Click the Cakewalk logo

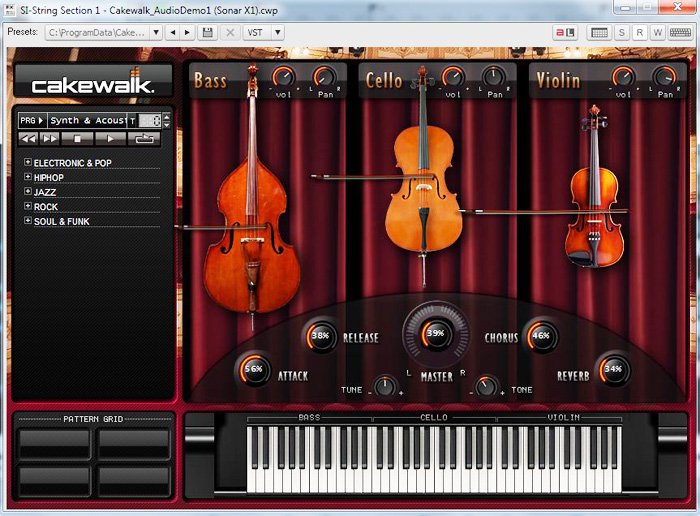[x=93, y=81]
